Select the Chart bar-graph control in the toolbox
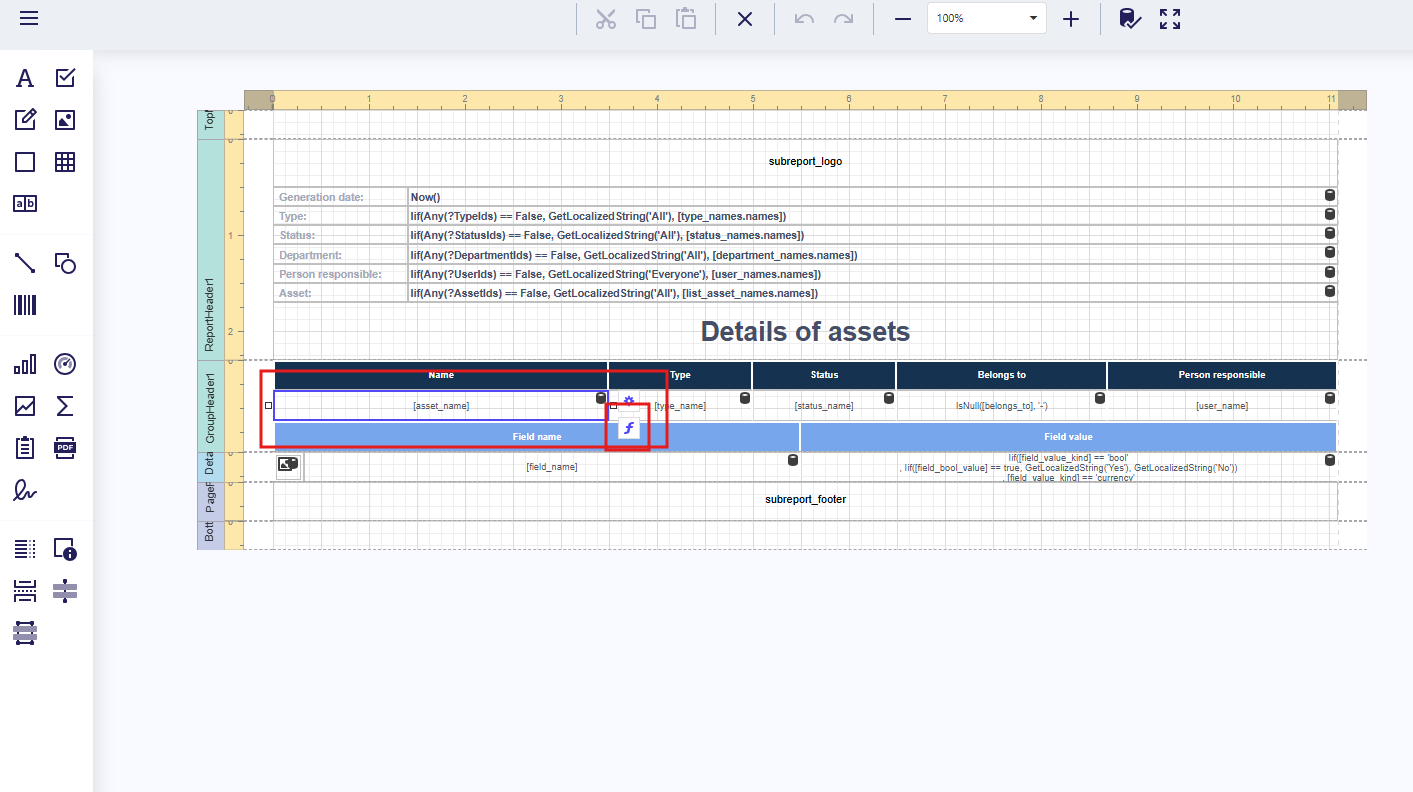The image size is (1413, 792). point(25,364)
